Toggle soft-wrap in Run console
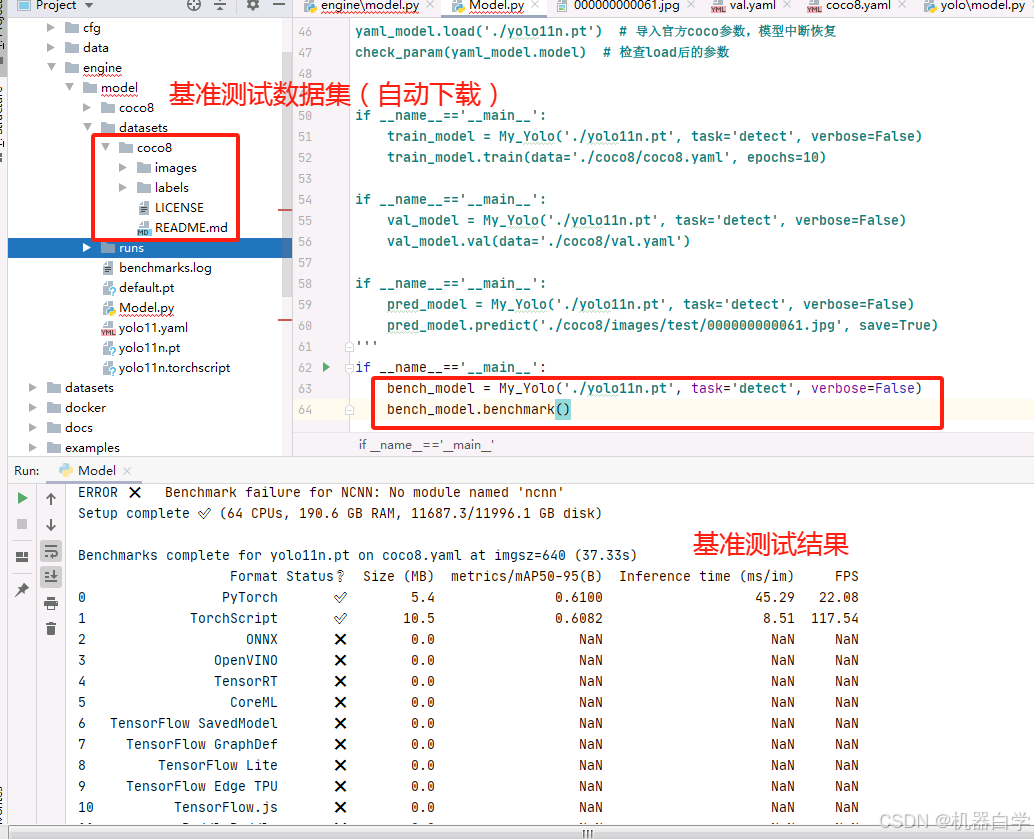 [51, 551]
